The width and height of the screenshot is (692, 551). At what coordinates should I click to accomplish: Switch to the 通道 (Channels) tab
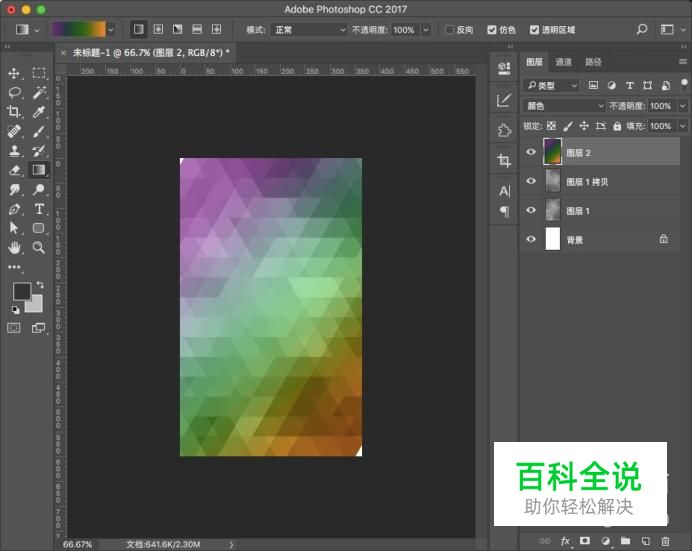tap(564, 62)
